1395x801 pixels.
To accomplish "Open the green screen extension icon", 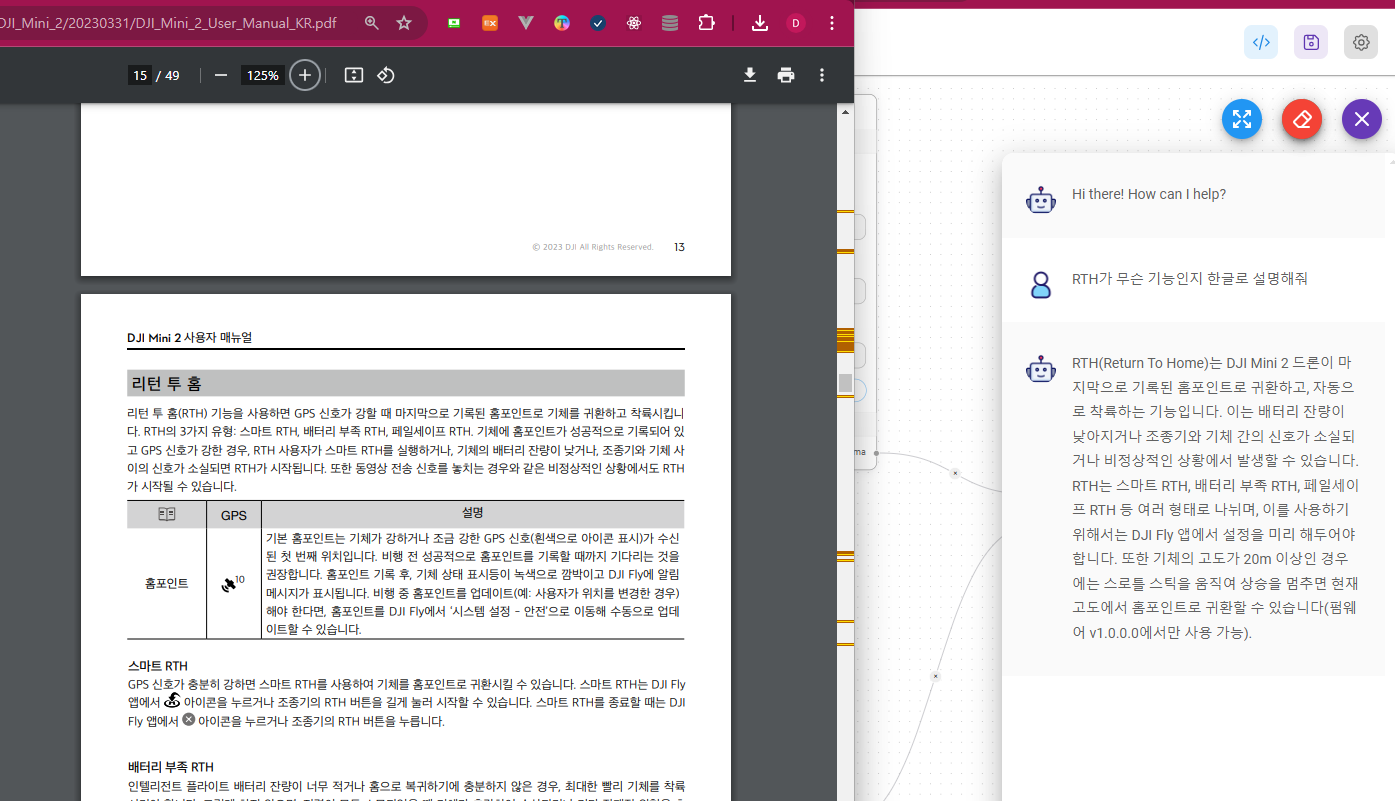I will [x=454, y=23].
